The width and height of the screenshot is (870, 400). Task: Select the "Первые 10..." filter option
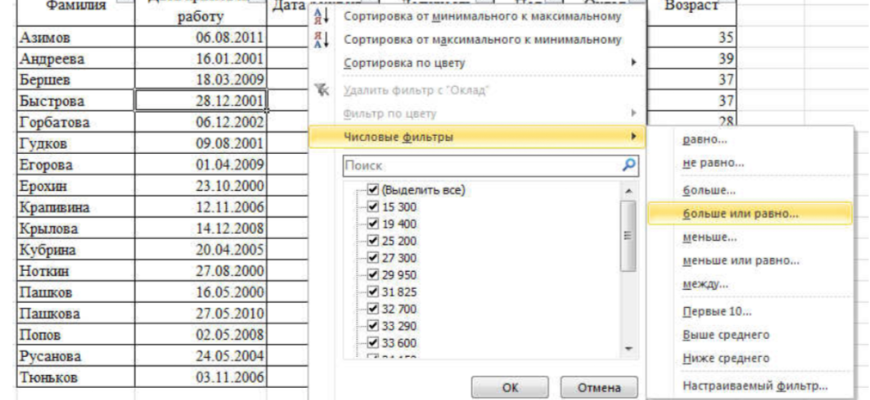click(x=716, y=312)
